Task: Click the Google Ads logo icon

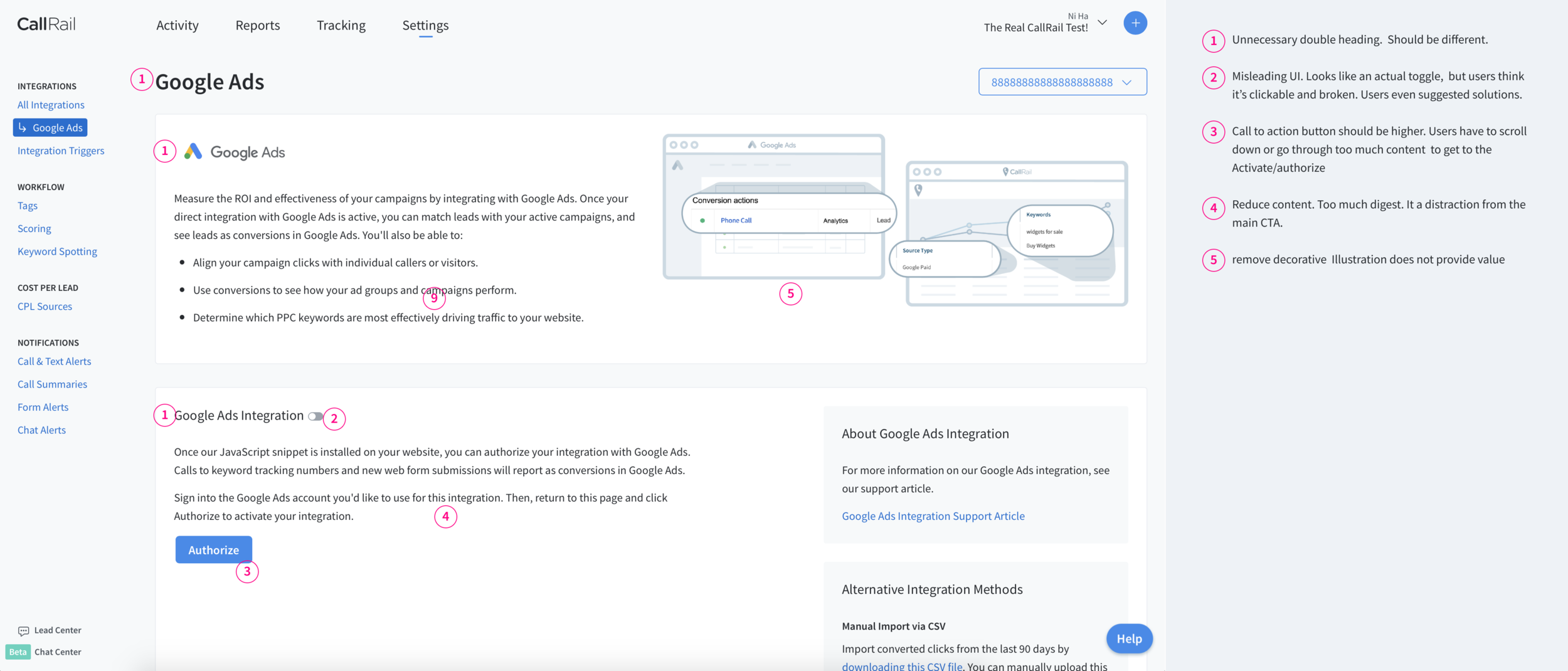Action: pos(193,151)
